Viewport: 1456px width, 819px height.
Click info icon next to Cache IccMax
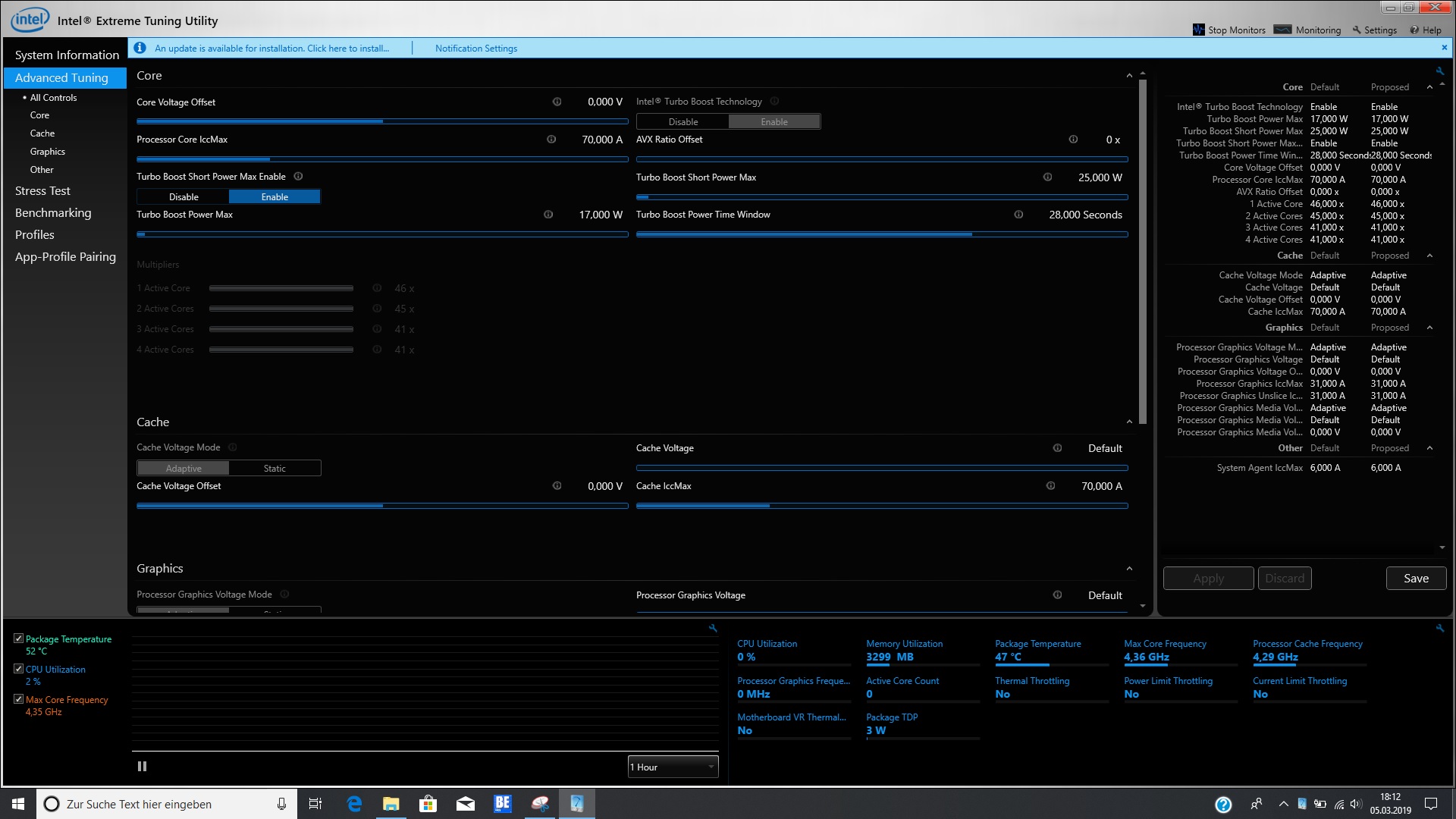tap(1050, 486)
